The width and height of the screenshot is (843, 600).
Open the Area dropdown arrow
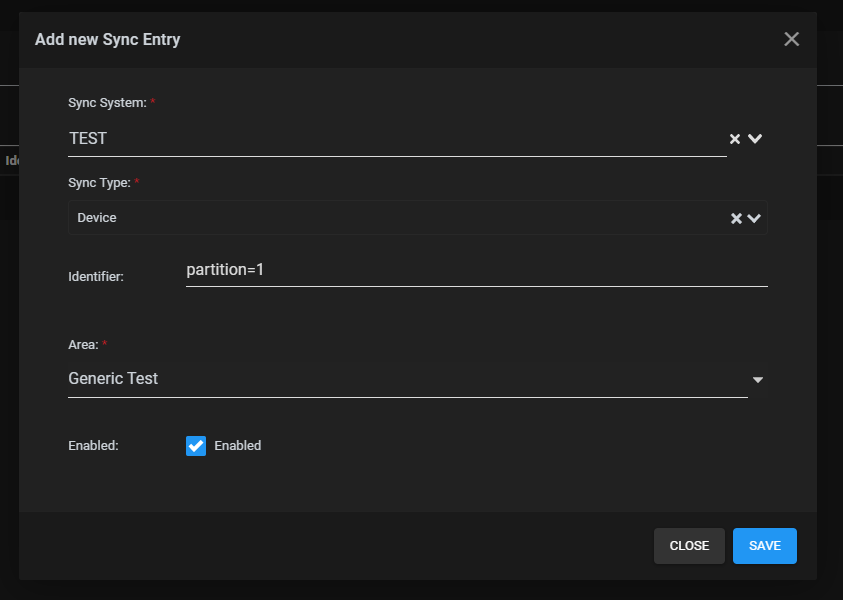(x=758, y=380)
